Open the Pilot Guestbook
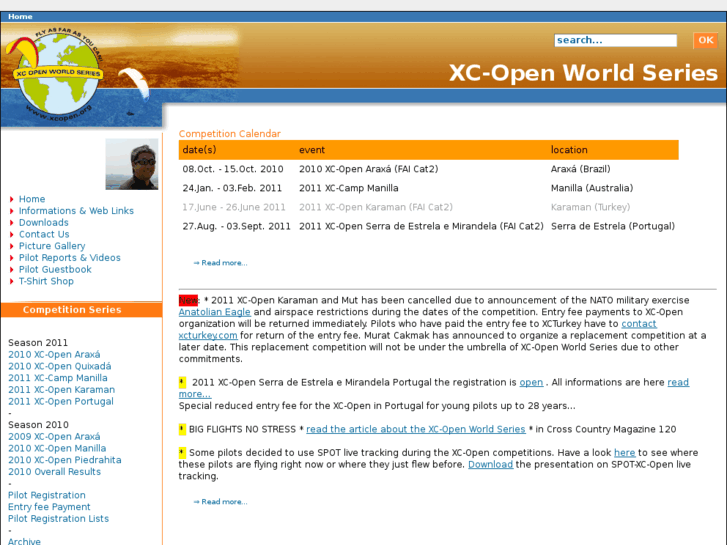Screen dimensions: 727x545 pos(55,269)
